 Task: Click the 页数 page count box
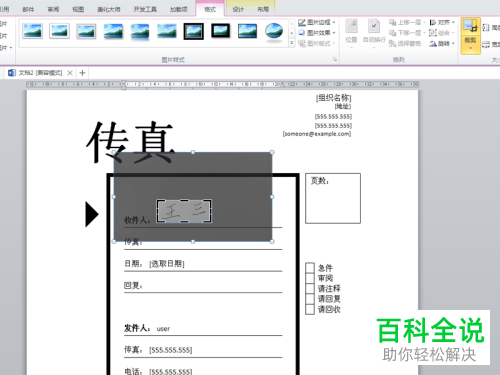tap(333, 198)
